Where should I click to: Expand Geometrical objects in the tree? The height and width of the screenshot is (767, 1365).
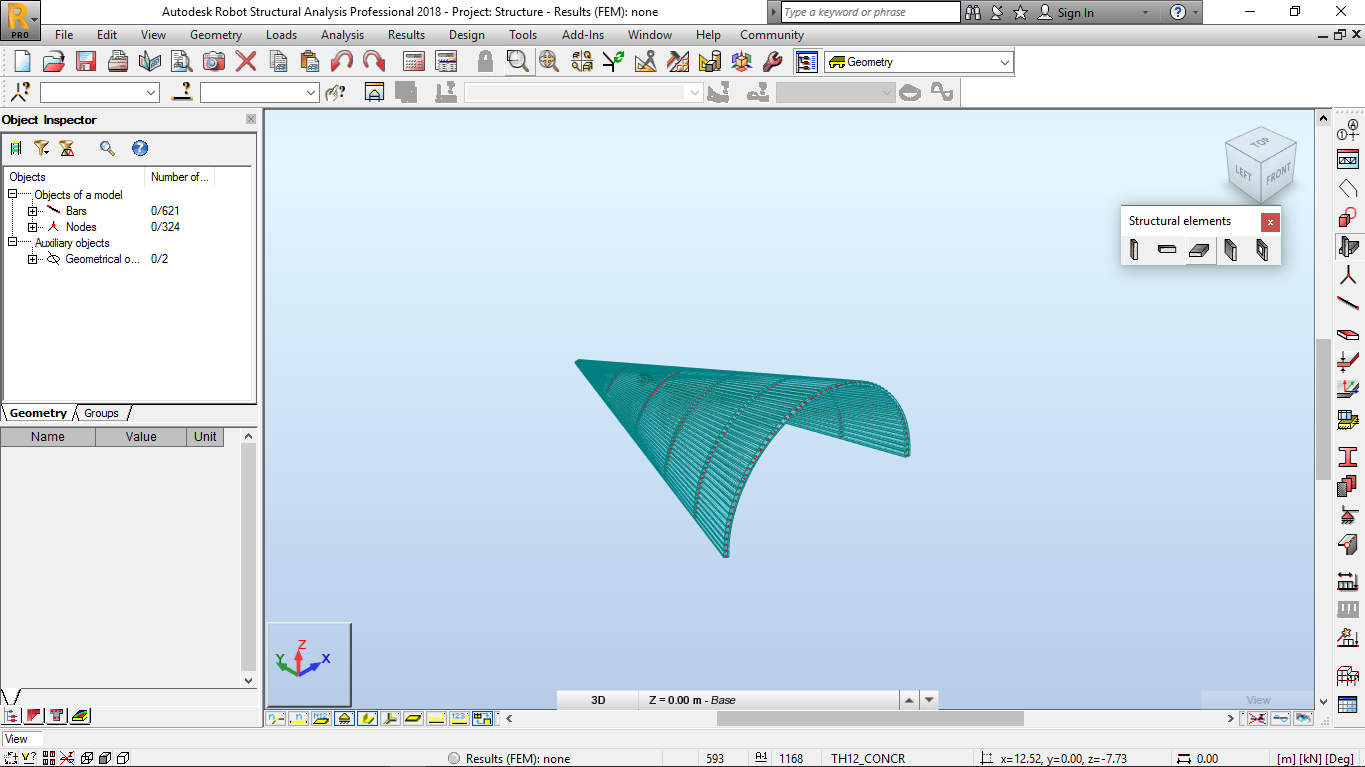click(32, 258)
